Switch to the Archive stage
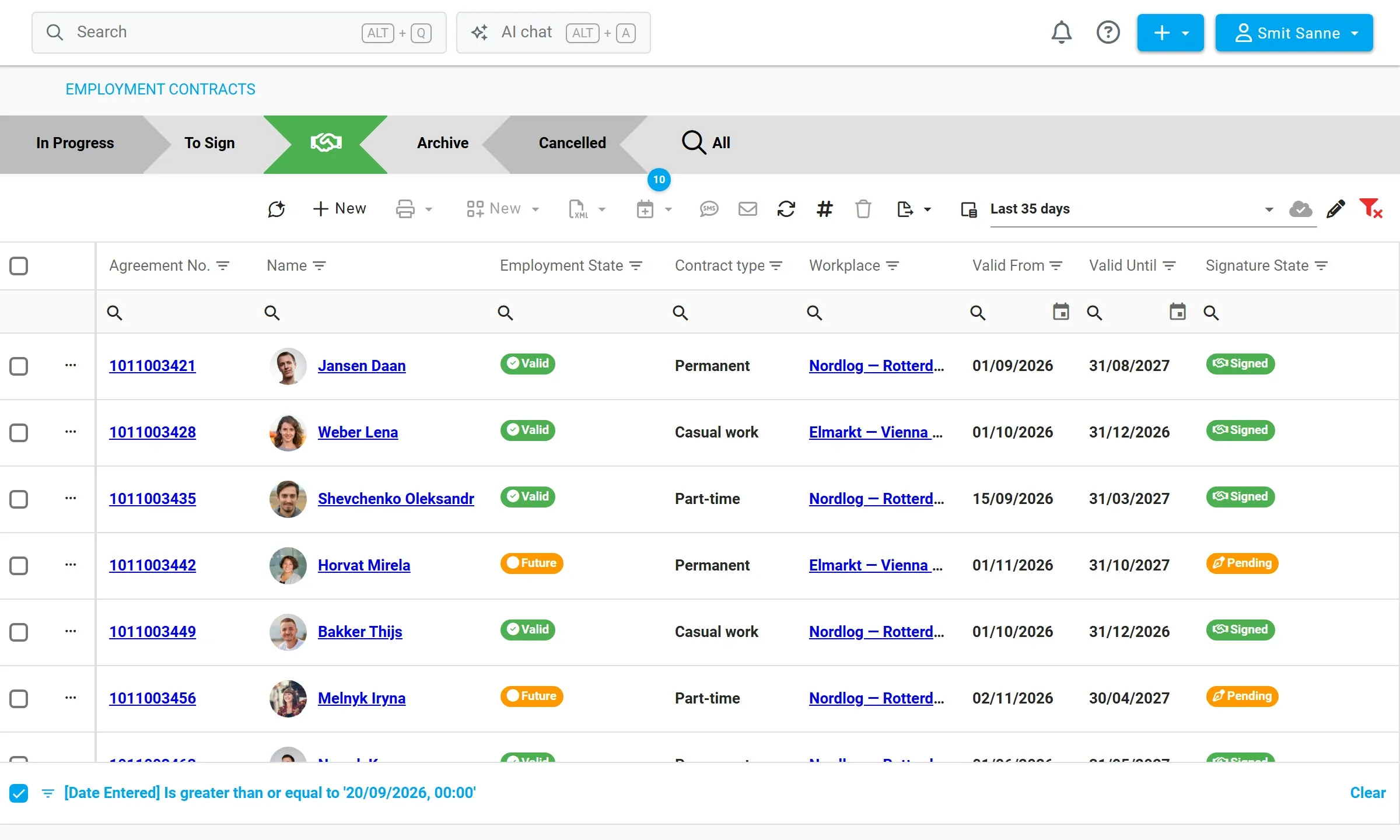Screen dimensions: 1400x840 tap(443, 143)
